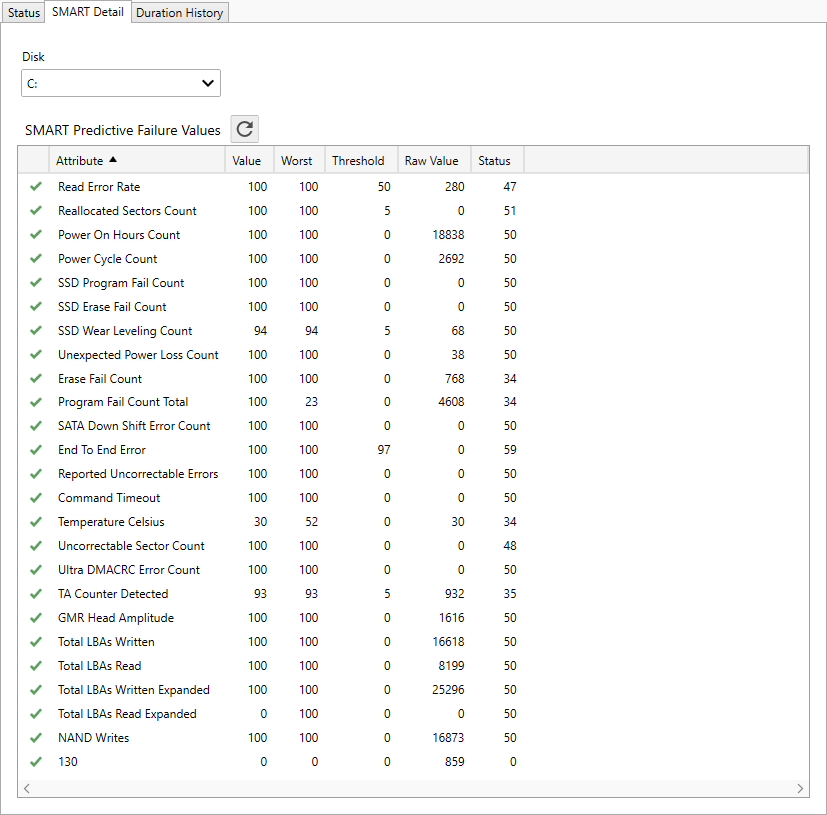Click the Worst column header
This screenshot has height=815, width=827.
point(297,160)
